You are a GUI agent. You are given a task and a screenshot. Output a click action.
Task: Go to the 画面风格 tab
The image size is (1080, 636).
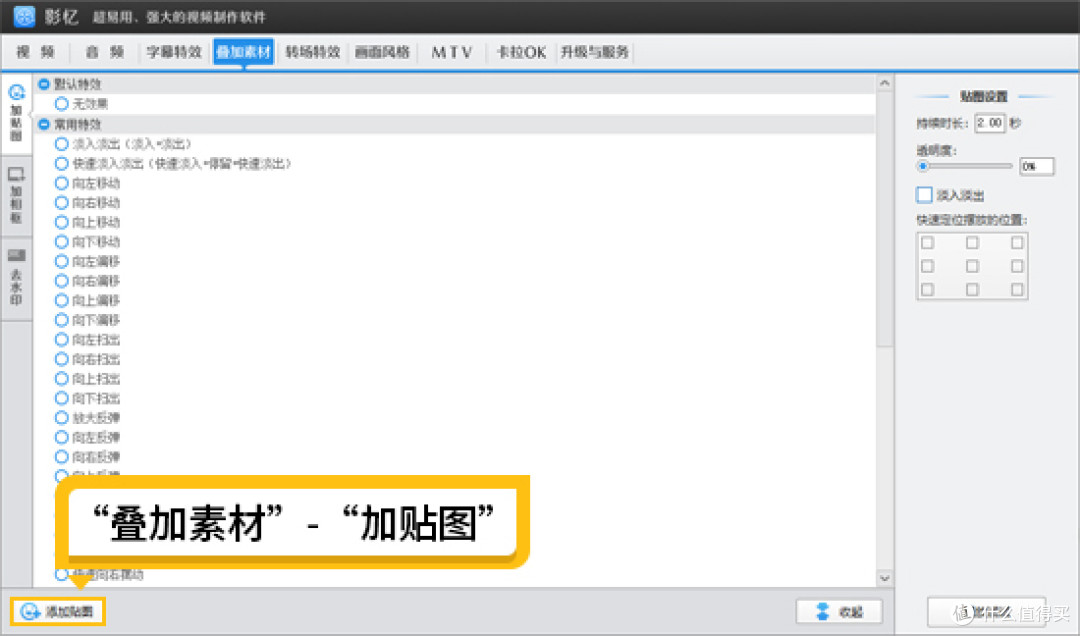point(382,52)
